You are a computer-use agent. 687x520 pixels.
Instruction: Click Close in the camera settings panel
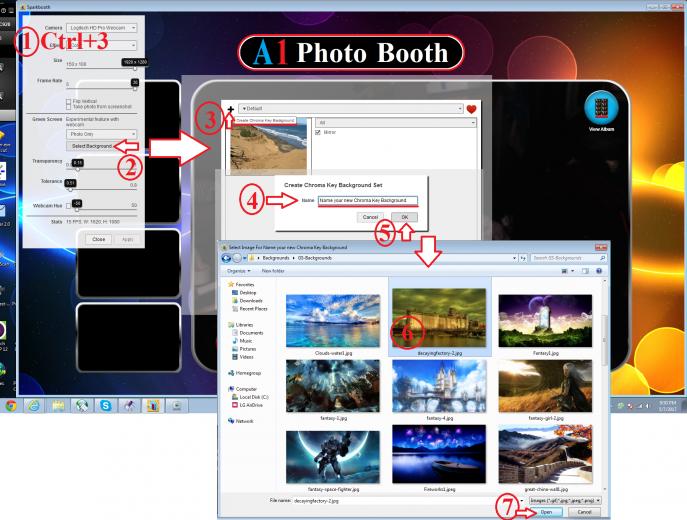point(99,239)
